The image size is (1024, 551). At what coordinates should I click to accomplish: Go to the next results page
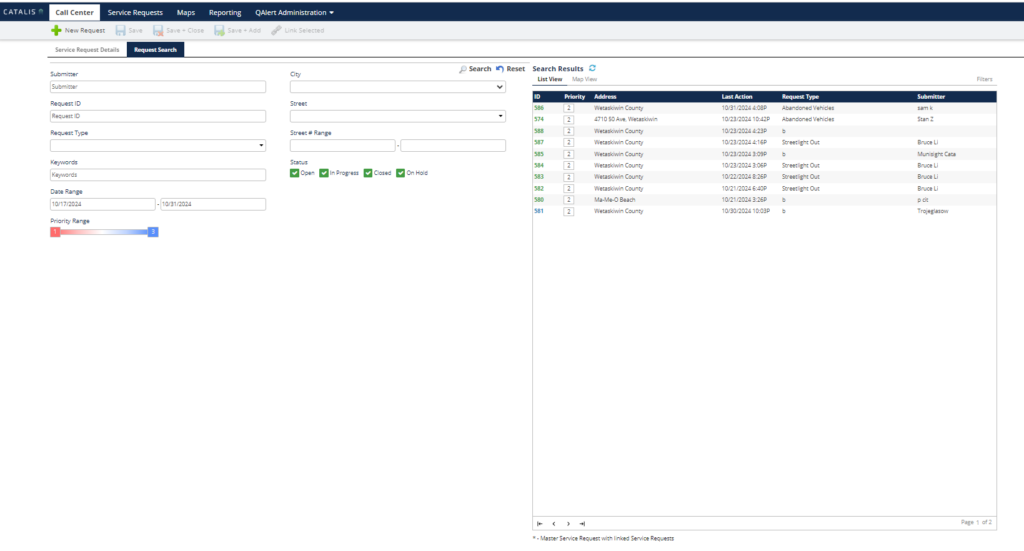568,523
